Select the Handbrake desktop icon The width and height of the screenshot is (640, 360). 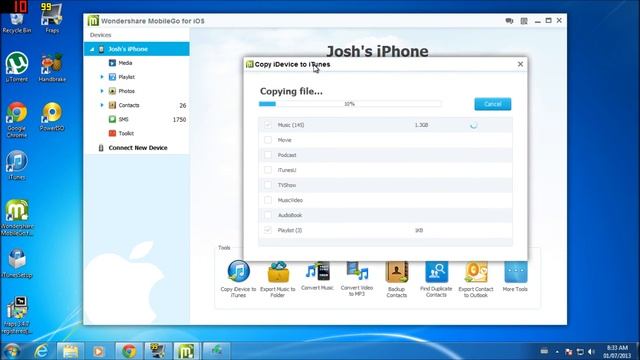52,67
